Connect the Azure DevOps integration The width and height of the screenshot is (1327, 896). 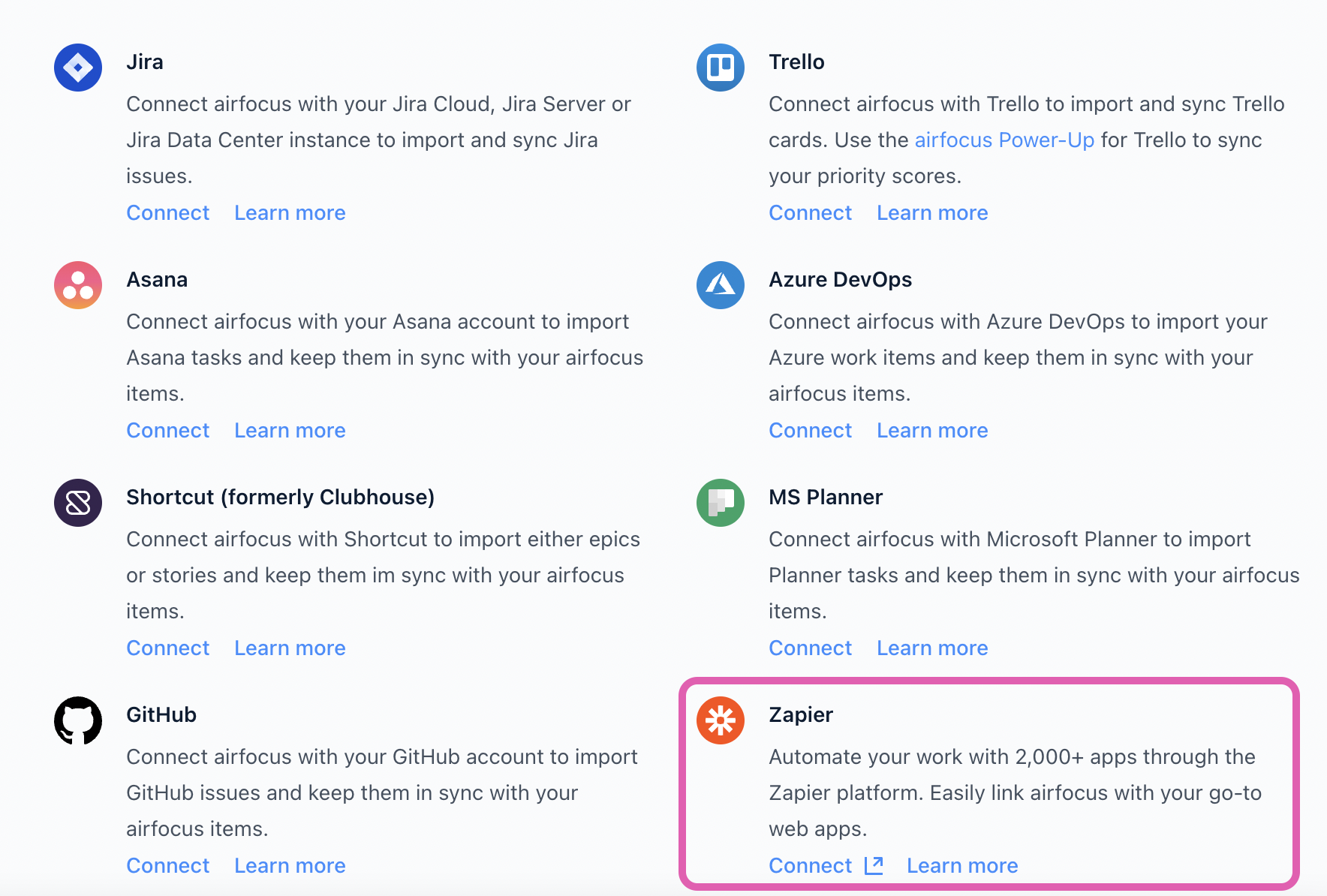tap(811, 431)
